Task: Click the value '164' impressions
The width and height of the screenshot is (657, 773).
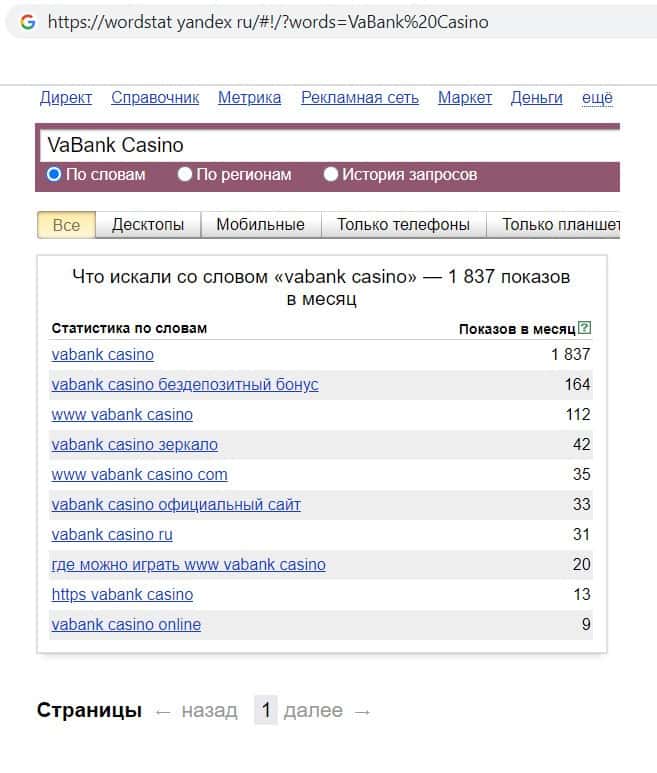Action: click(x=577, y=385)
